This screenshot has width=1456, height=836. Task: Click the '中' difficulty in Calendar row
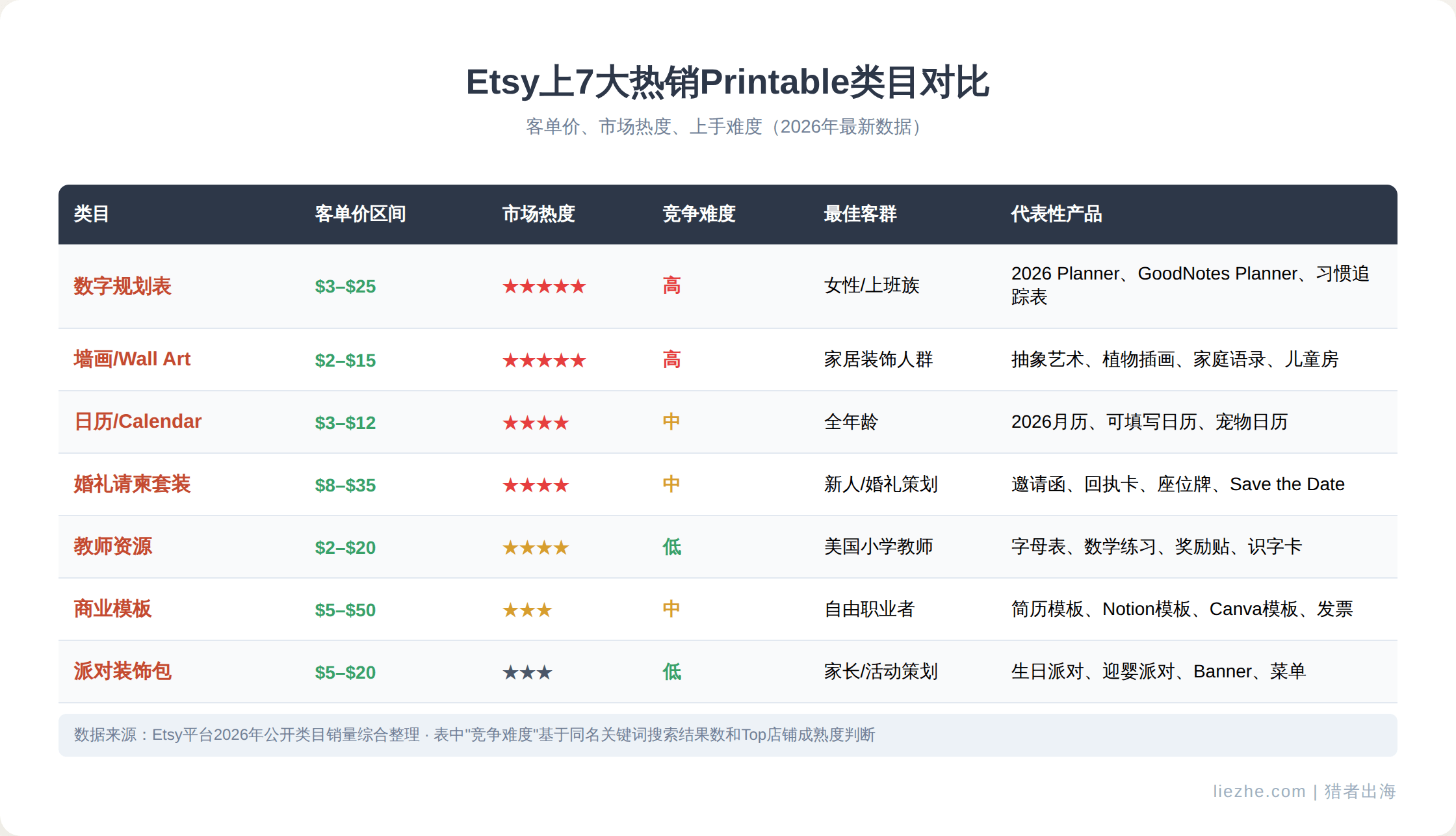(671, 422)
